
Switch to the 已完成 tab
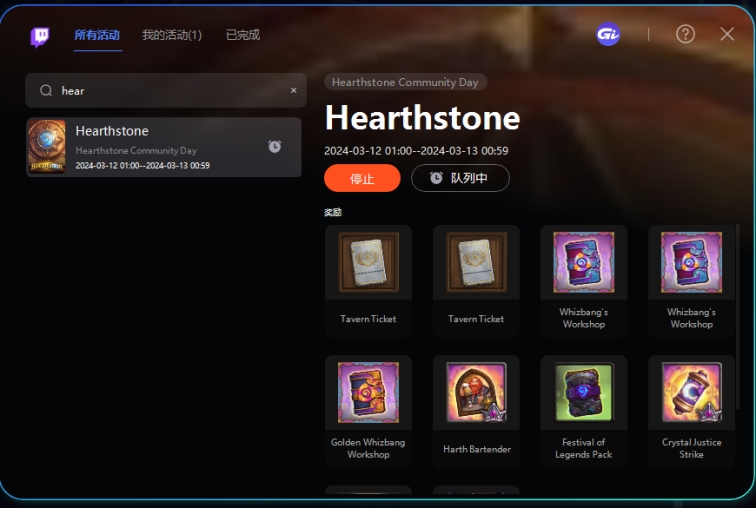point(243,35)
